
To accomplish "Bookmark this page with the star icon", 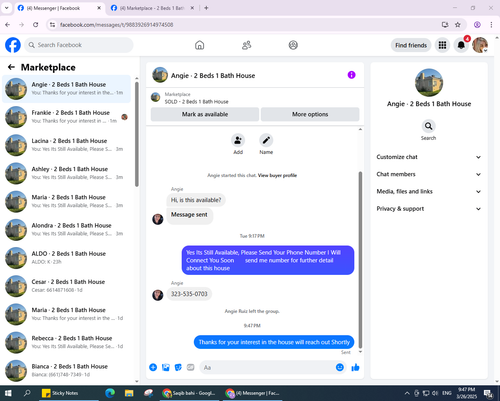I will point(458,25).
